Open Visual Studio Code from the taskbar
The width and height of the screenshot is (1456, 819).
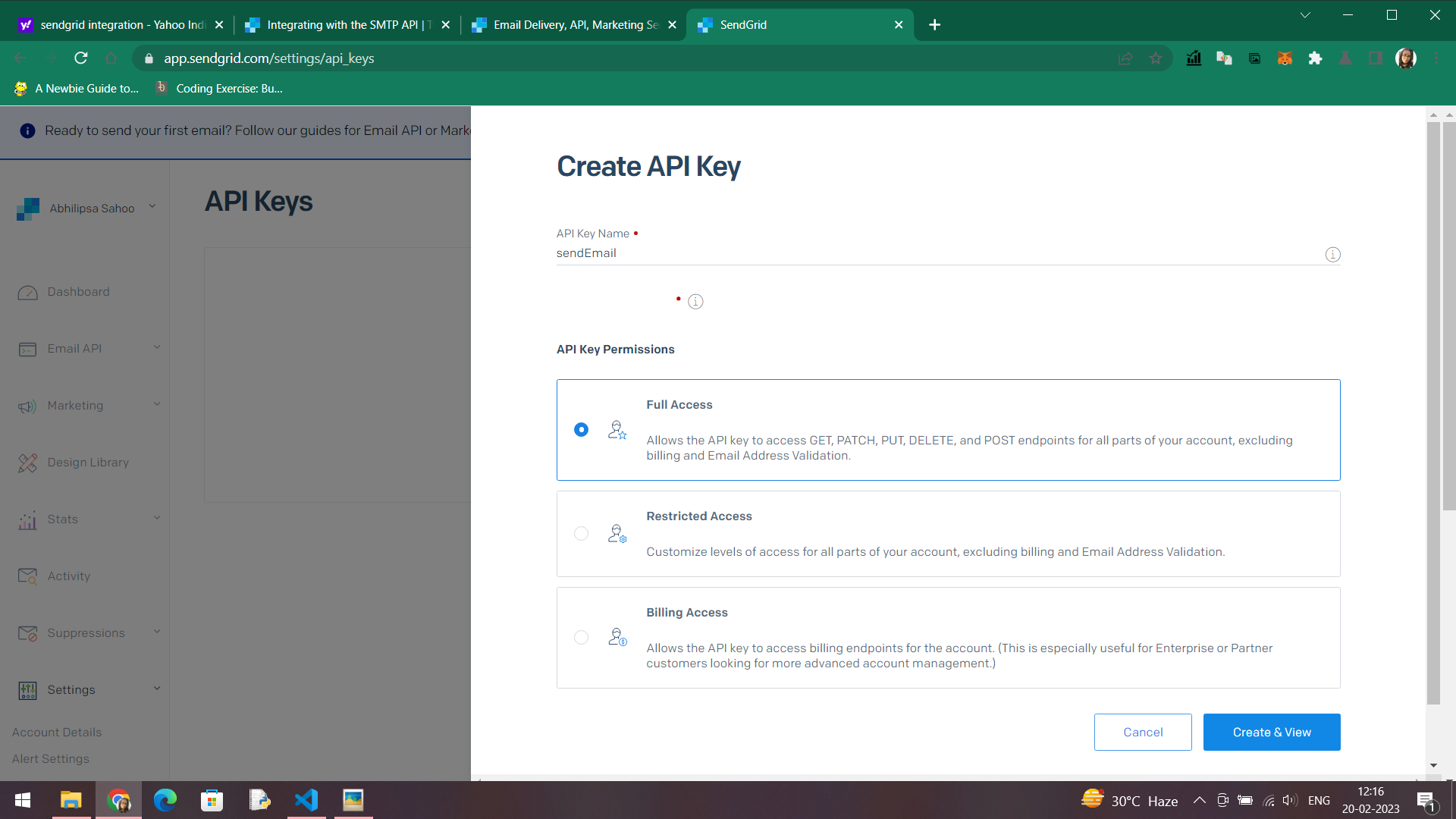tap(306, 800)
